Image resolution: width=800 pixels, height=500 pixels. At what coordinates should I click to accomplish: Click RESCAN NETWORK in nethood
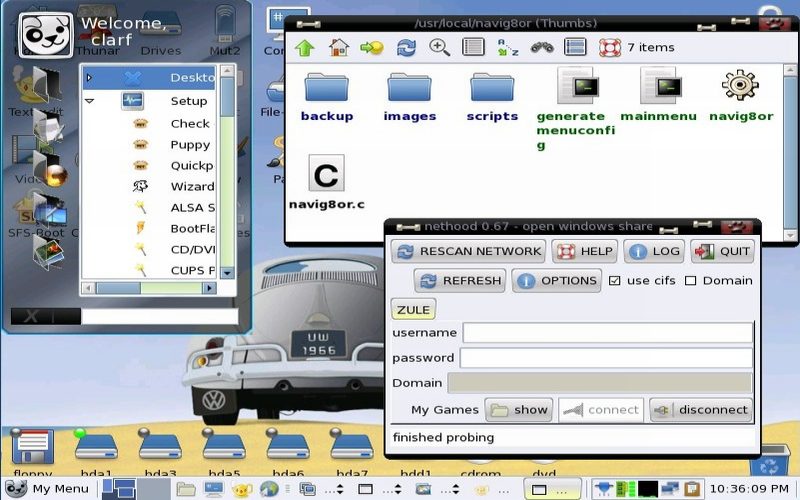(468, 252)
